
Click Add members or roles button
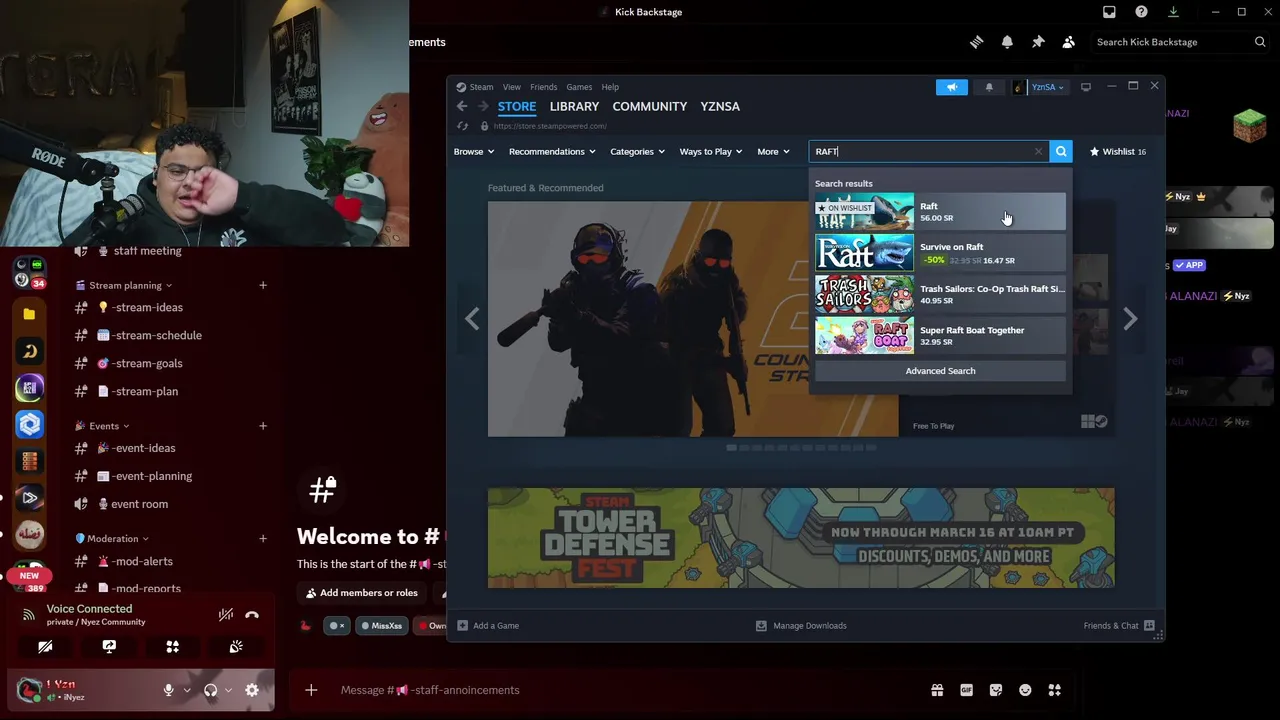(x=362, y=593)
